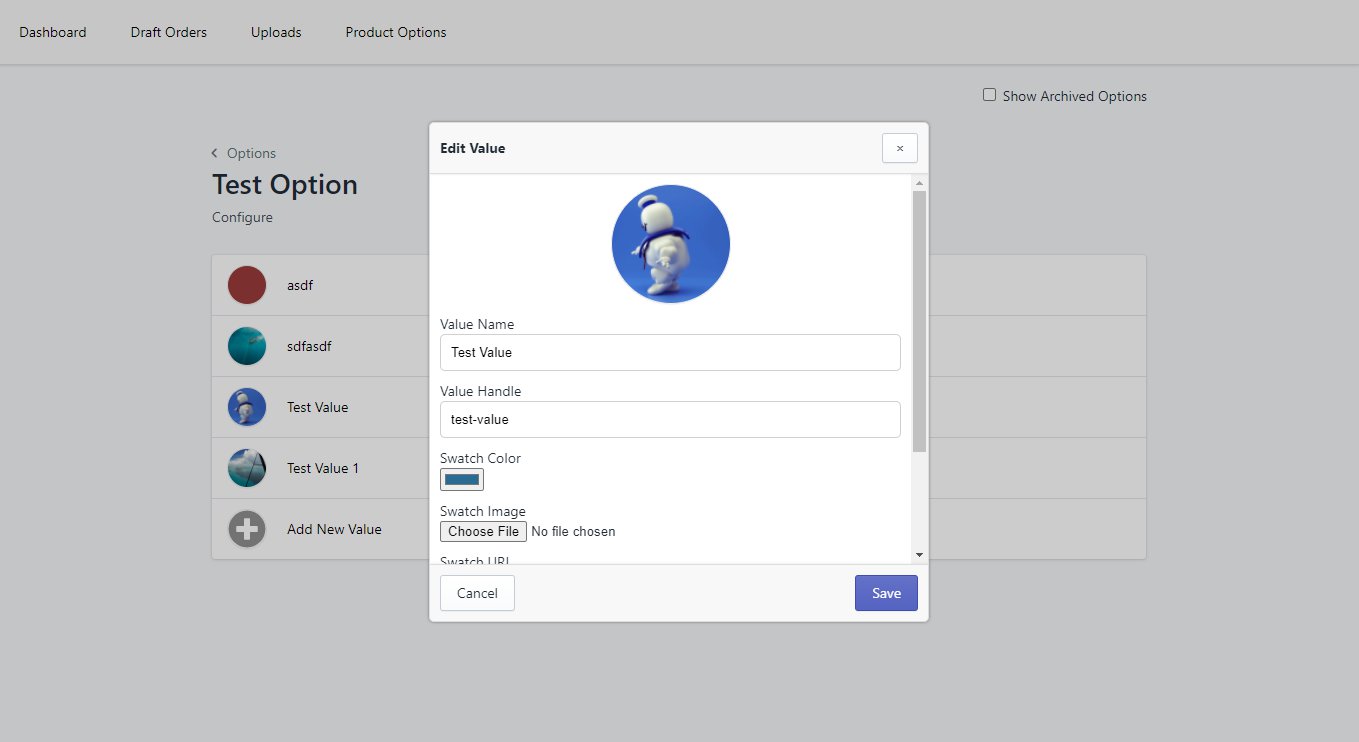Image resolution: width=1359 pixels, height=742 pixels.
Task: Enable the Show Archived Options checkbox
Action: pos(989,95)
